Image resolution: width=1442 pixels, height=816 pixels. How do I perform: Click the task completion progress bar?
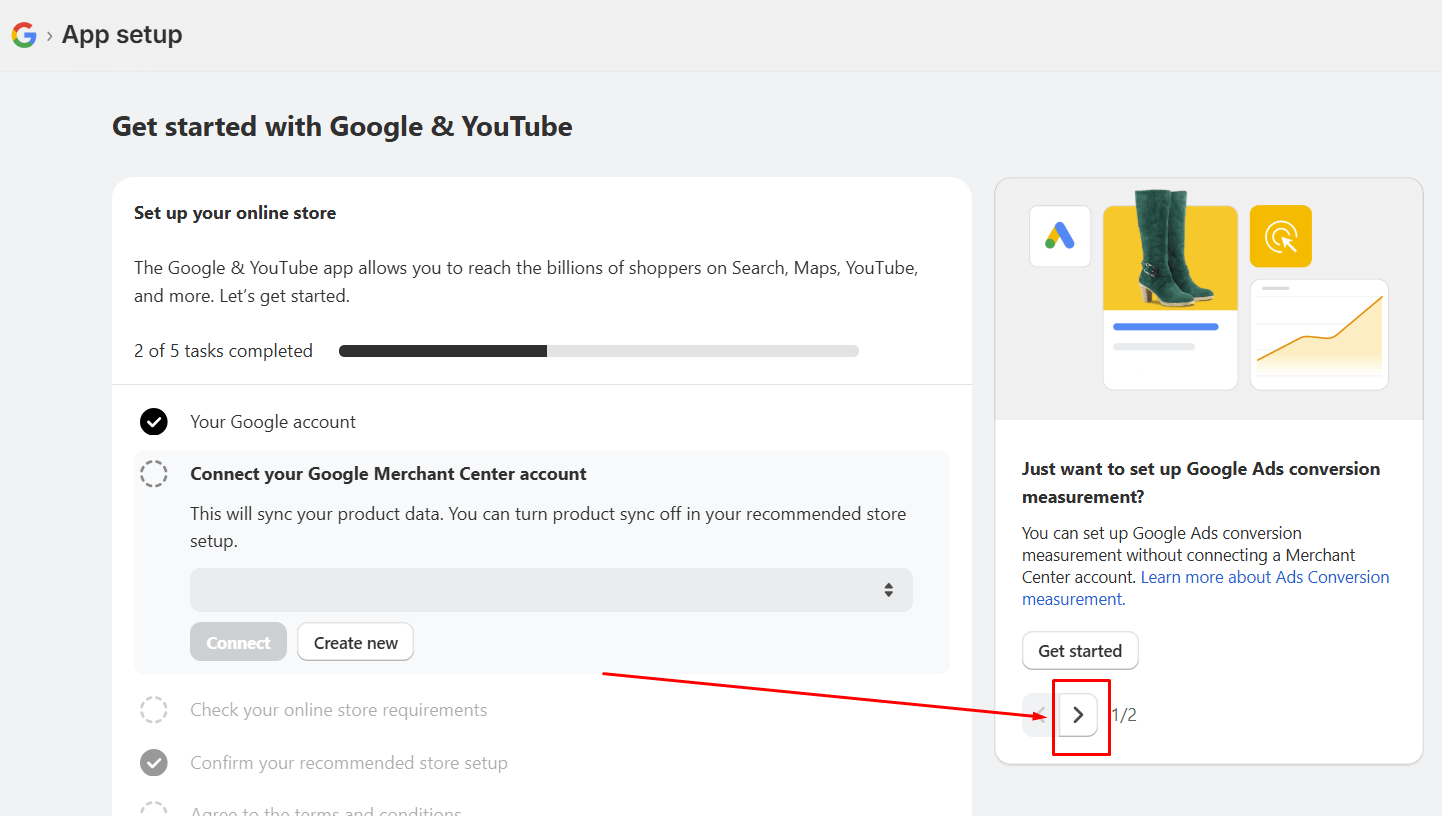tap(599, 350)
